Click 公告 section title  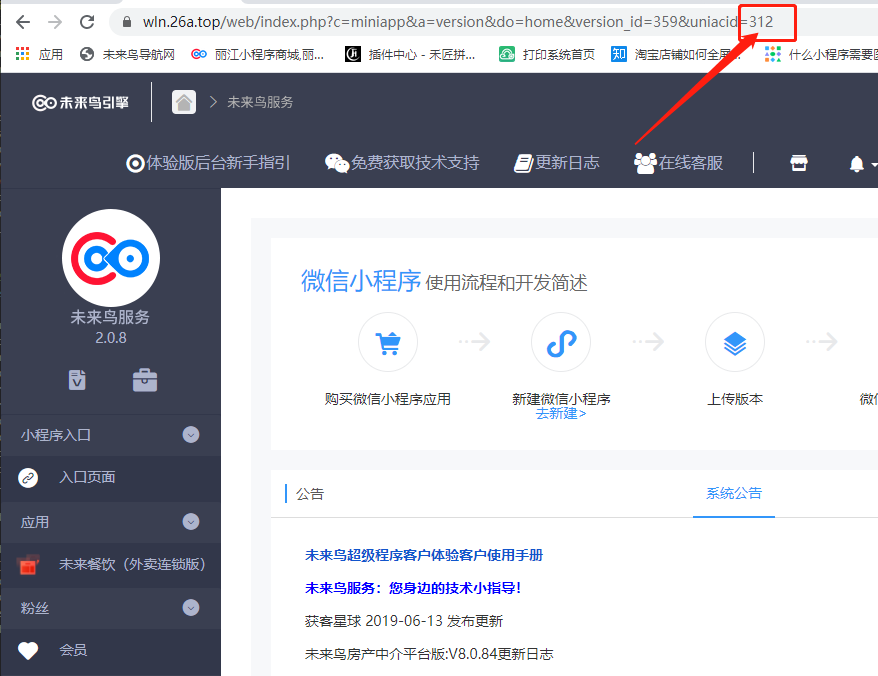[x=310, y=494]
